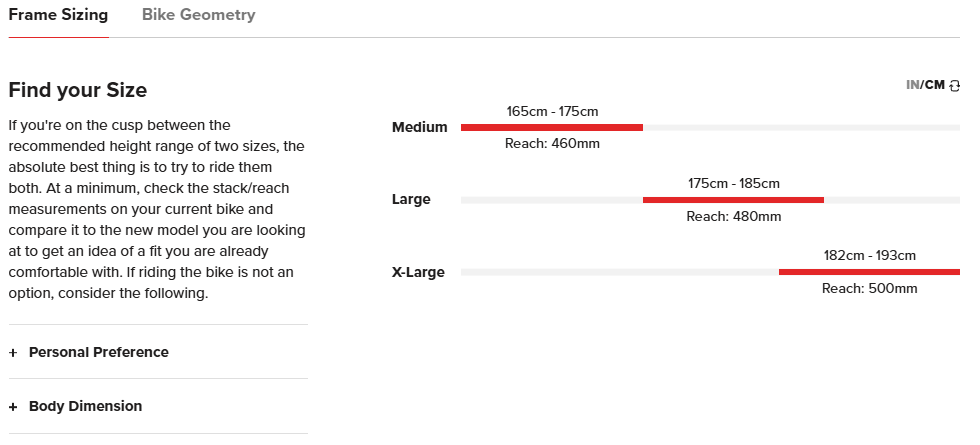Select the Large size label
This screenshot has height=445, width=980.
tap(411, 200)
